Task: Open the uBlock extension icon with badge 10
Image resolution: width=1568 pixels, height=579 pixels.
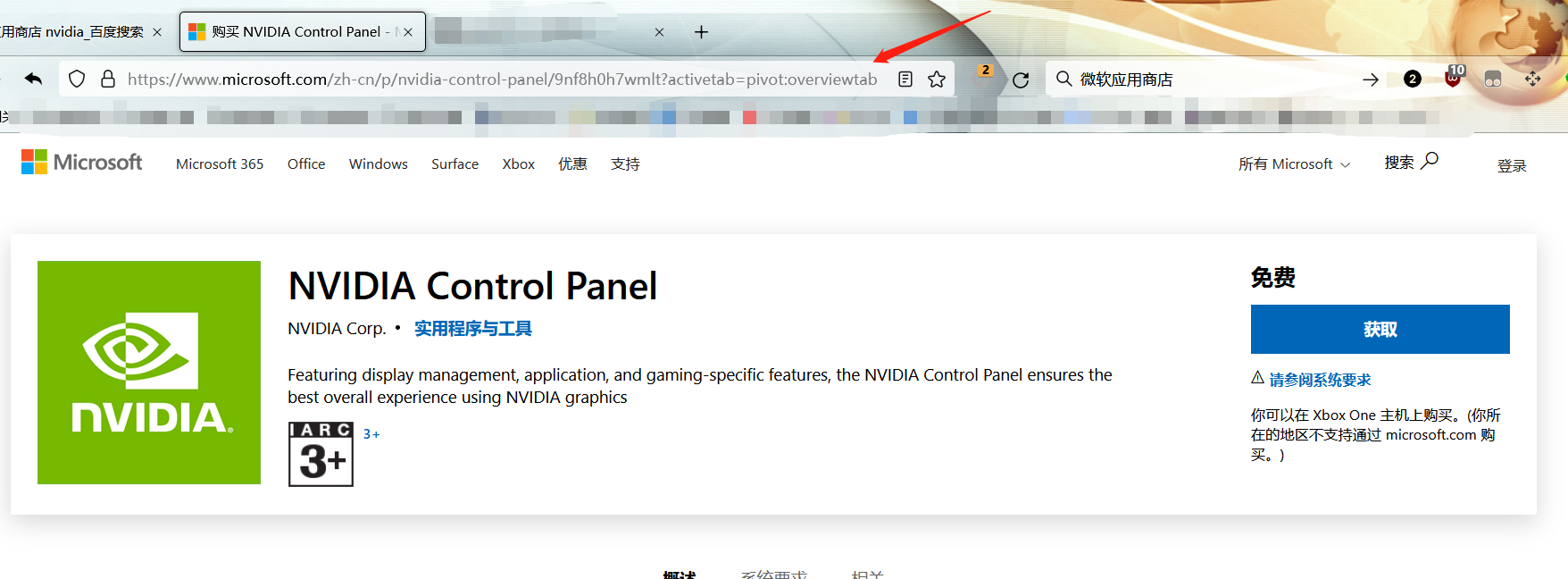Action: (1453, 79)
